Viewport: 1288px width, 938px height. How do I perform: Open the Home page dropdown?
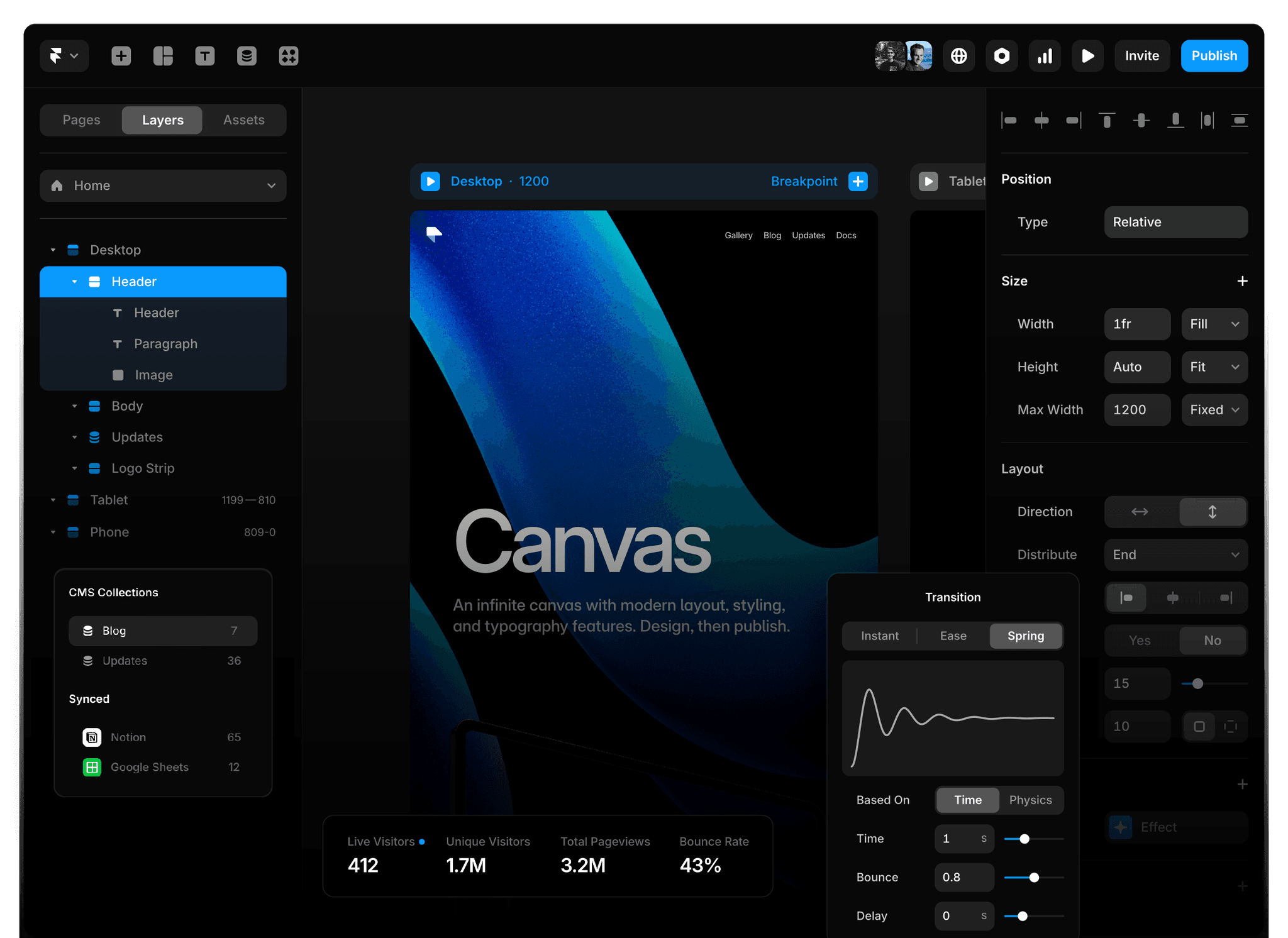(x=163, y=185)
